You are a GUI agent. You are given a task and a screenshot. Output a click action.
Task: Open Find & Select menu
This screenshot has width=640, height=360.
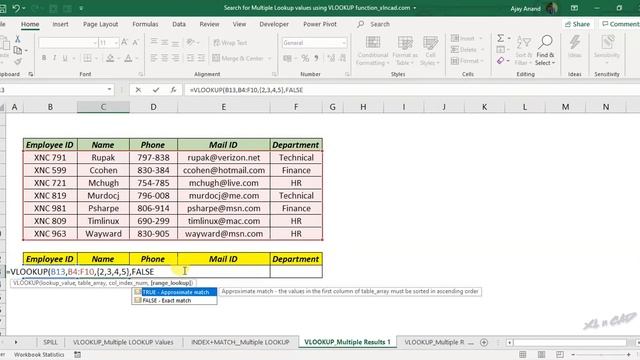(x=545, y=51)
